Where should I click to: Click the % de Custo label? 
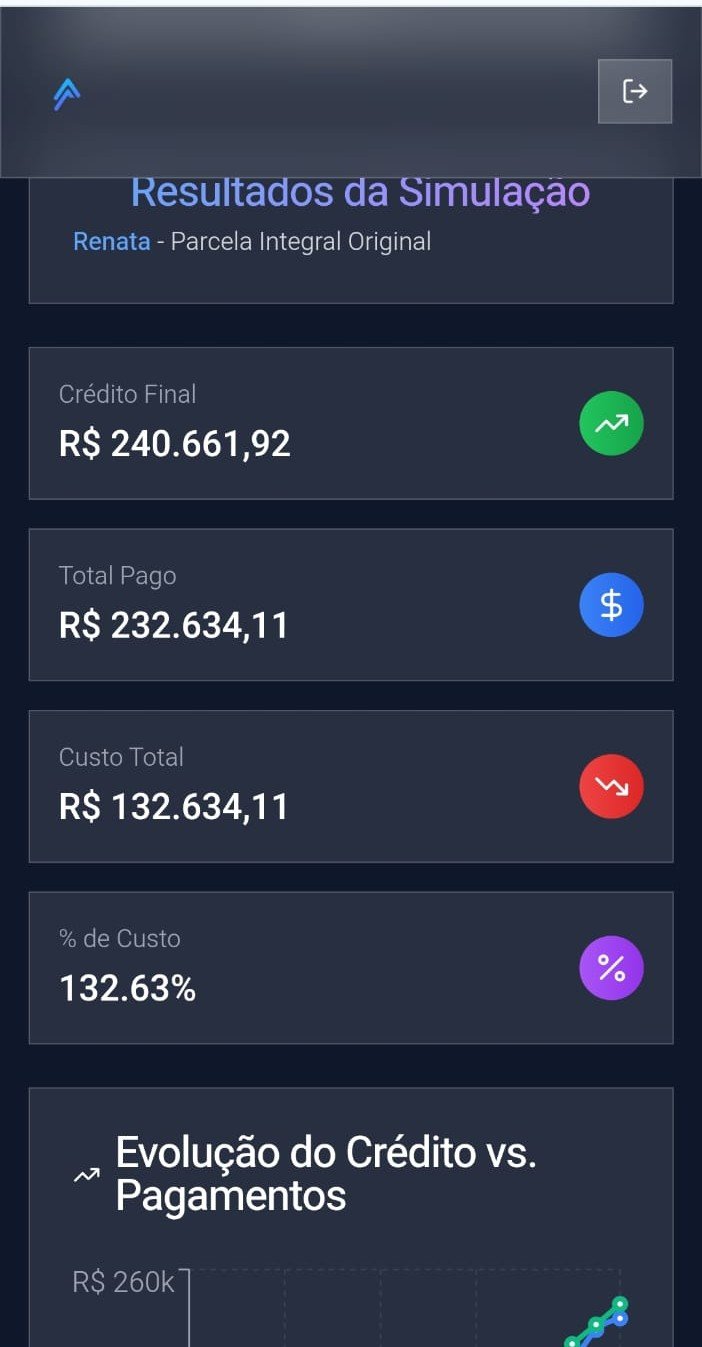(120, 938)
